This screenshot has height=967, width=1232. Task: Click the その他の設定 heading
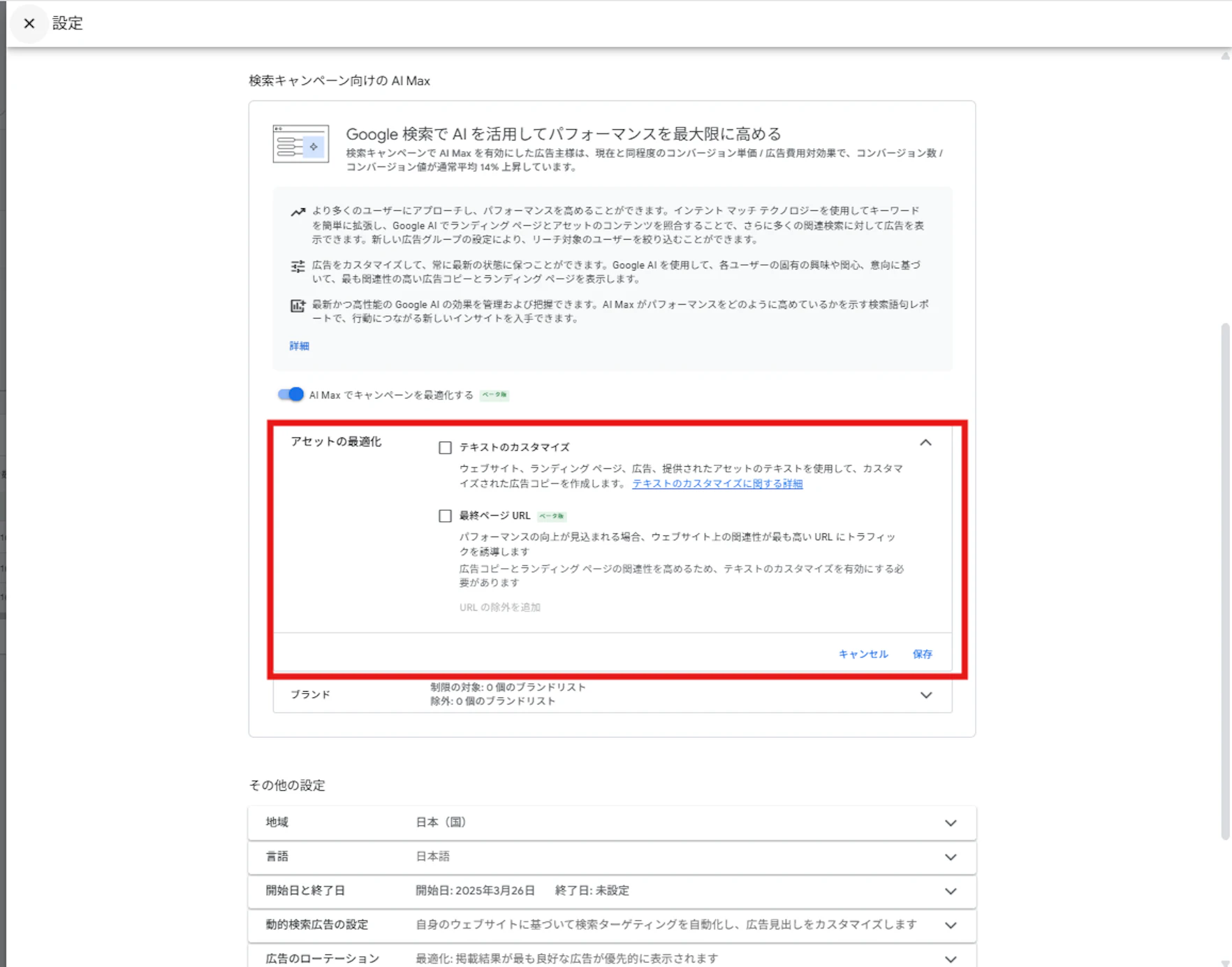click(x=287, y=785)
